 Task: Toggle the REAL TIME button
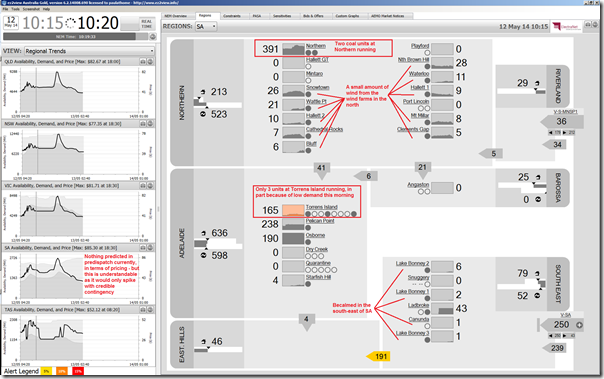(146, 24)
